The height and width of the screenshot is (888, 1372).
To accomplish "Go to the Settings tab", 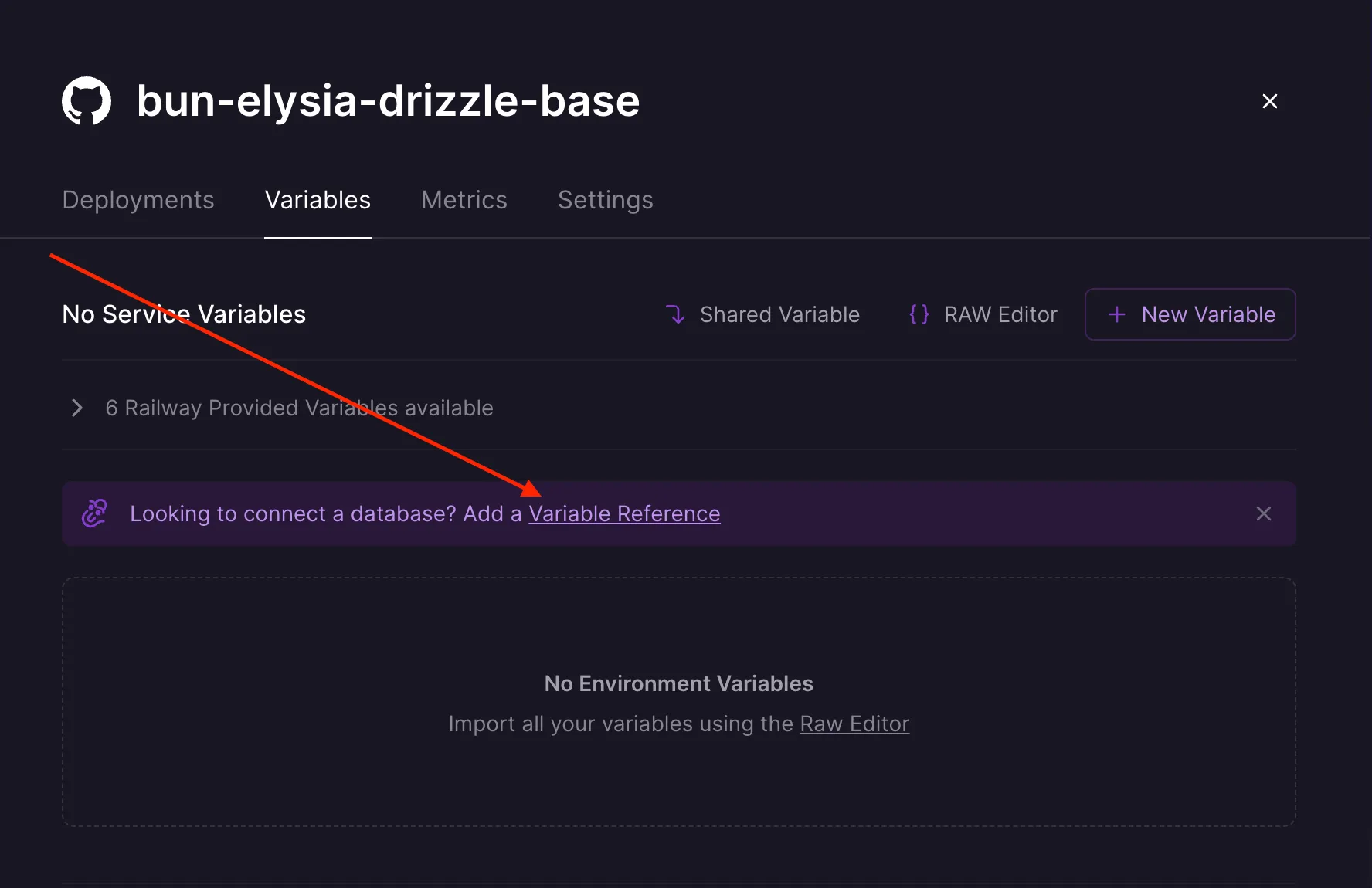I will point(605,200).
